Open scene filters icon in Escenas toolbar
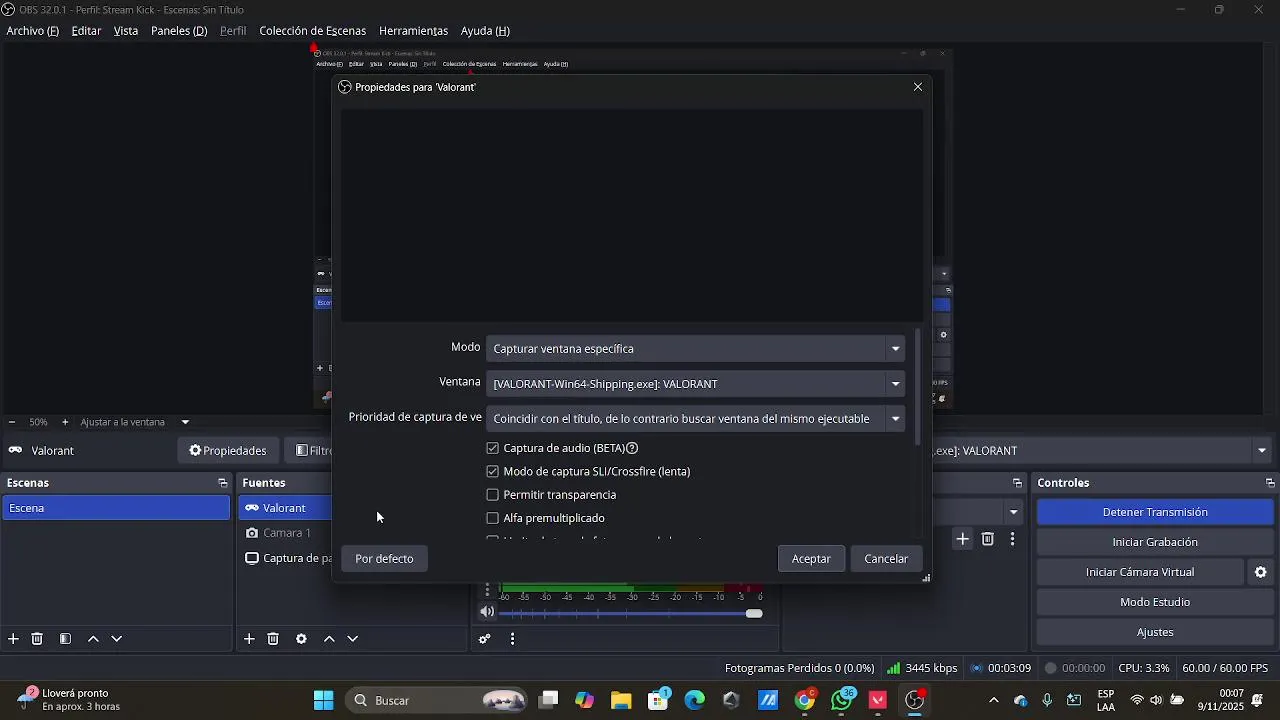Screen dimensions: 1280x720 [x=65, y=639]
